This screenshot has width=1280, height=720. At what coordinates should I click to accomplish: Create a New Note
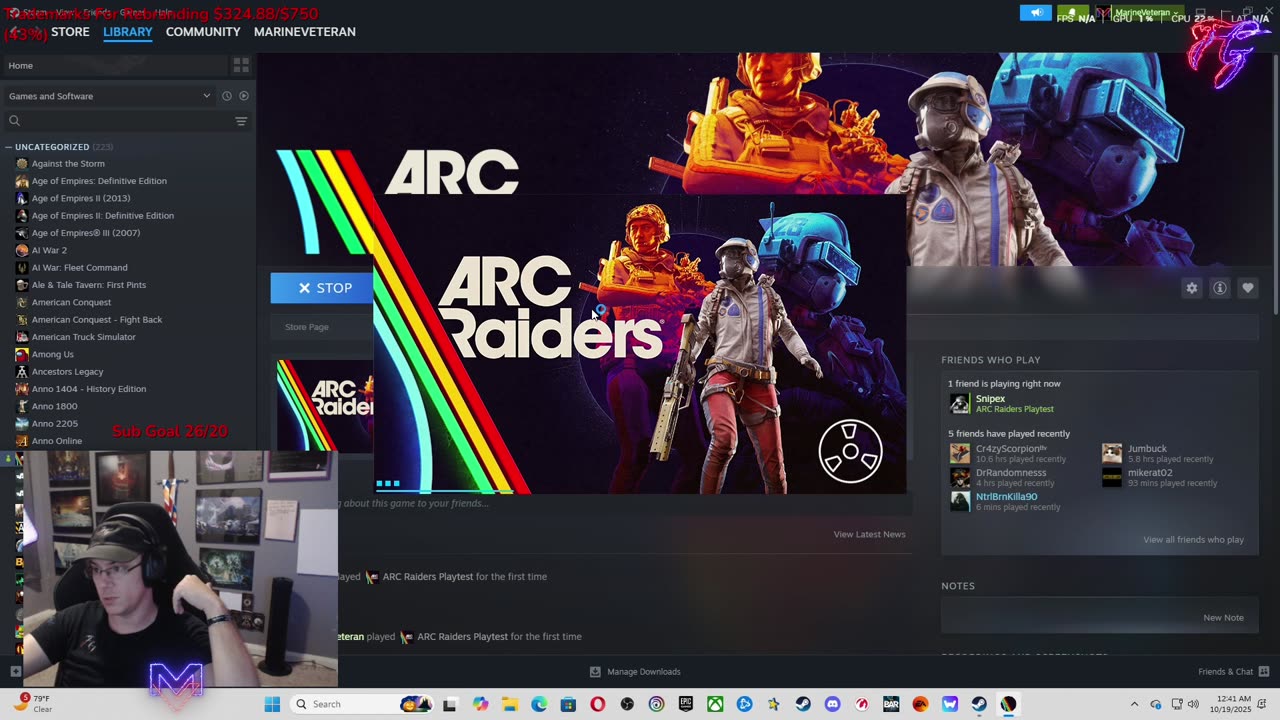coord(1223,618)
